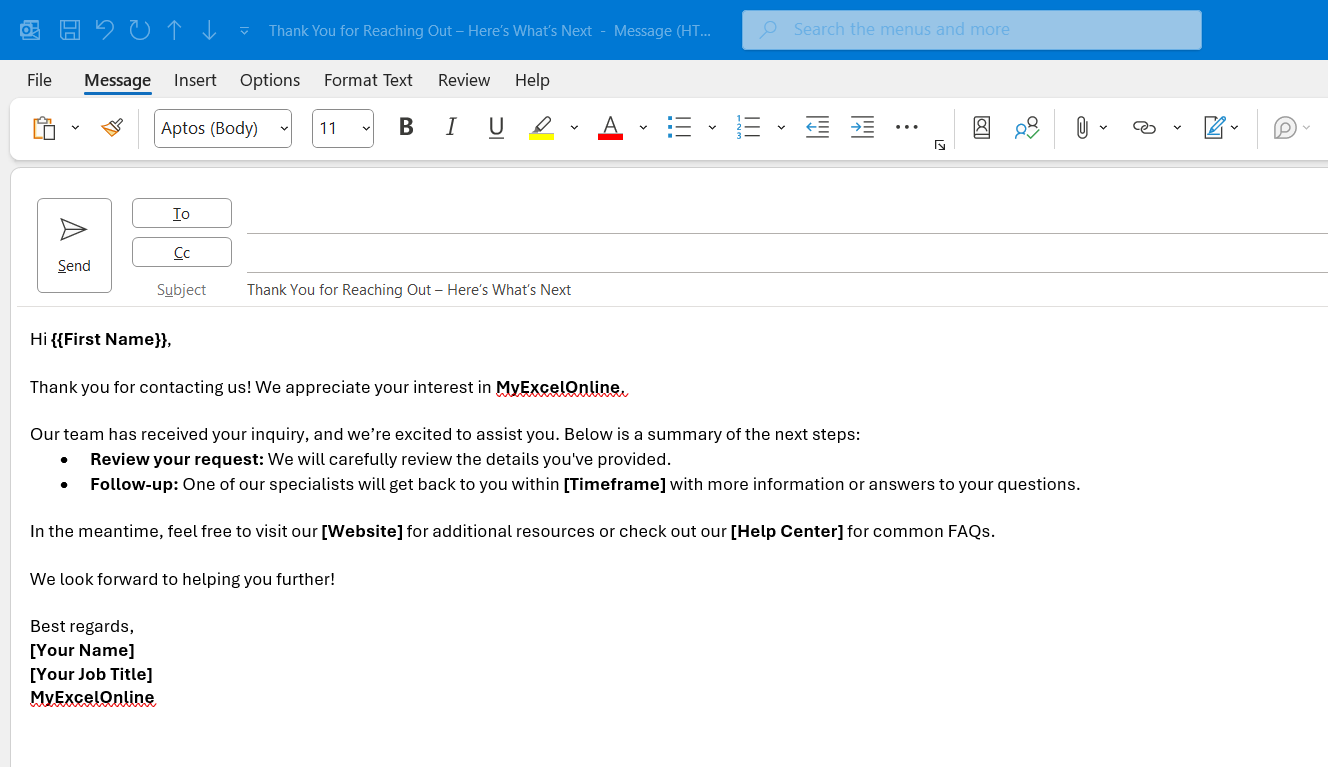Expand highlight color options arrow
This screenshot has width=1328, height=767.
coord(574,128)
